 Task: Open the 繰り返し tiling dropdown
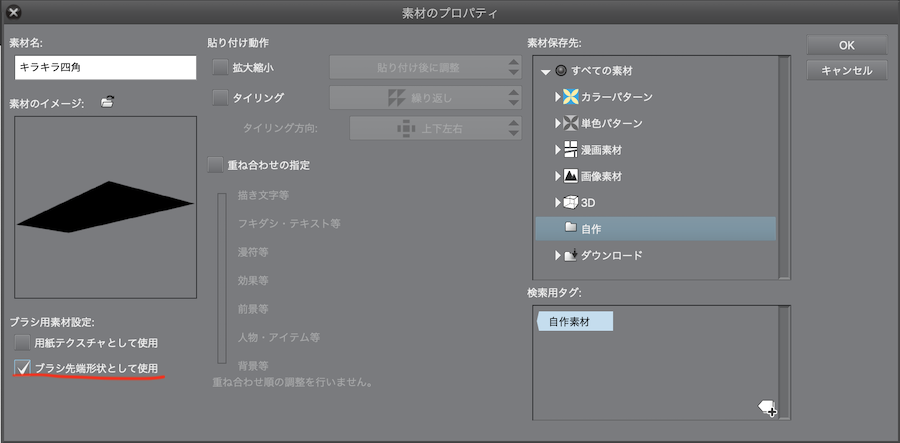[x=425, y=98]
